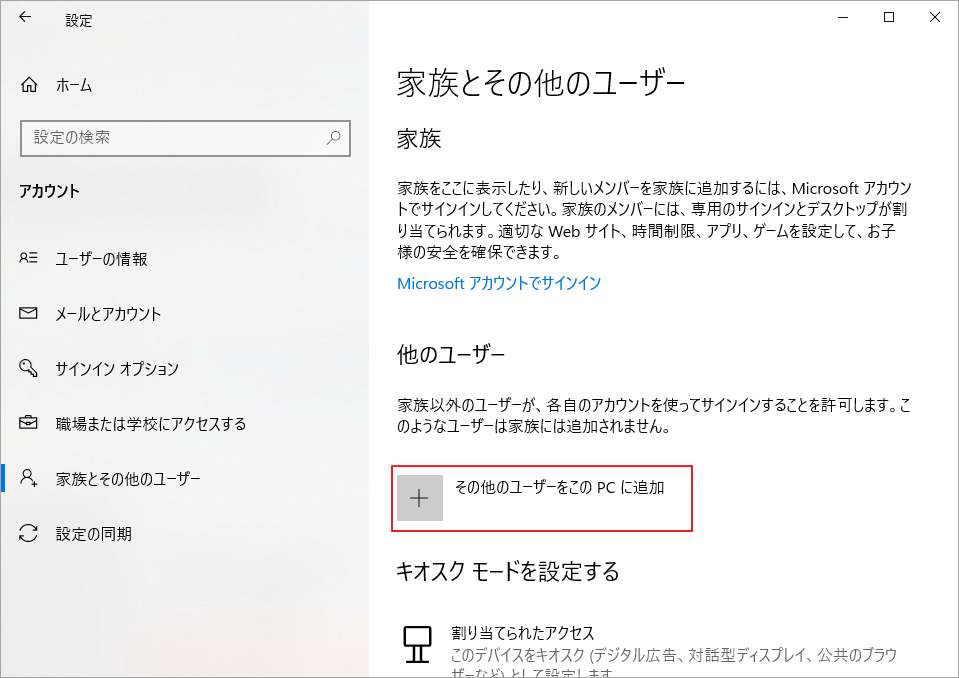This screenshot has height=678, width=959.
Task: Click the 設定 window title text
Action: (x=79, y=20)
